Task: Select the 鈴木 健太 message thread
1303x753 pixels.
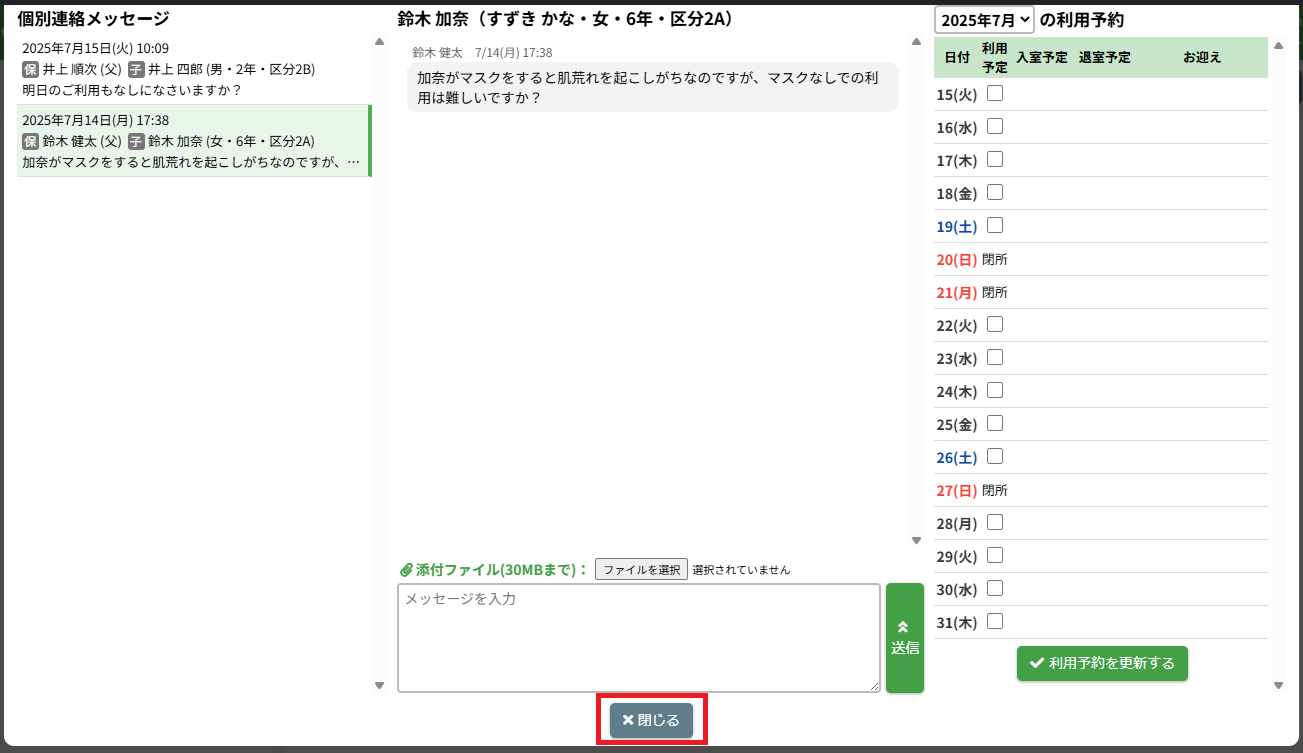Action: [194, 141]
